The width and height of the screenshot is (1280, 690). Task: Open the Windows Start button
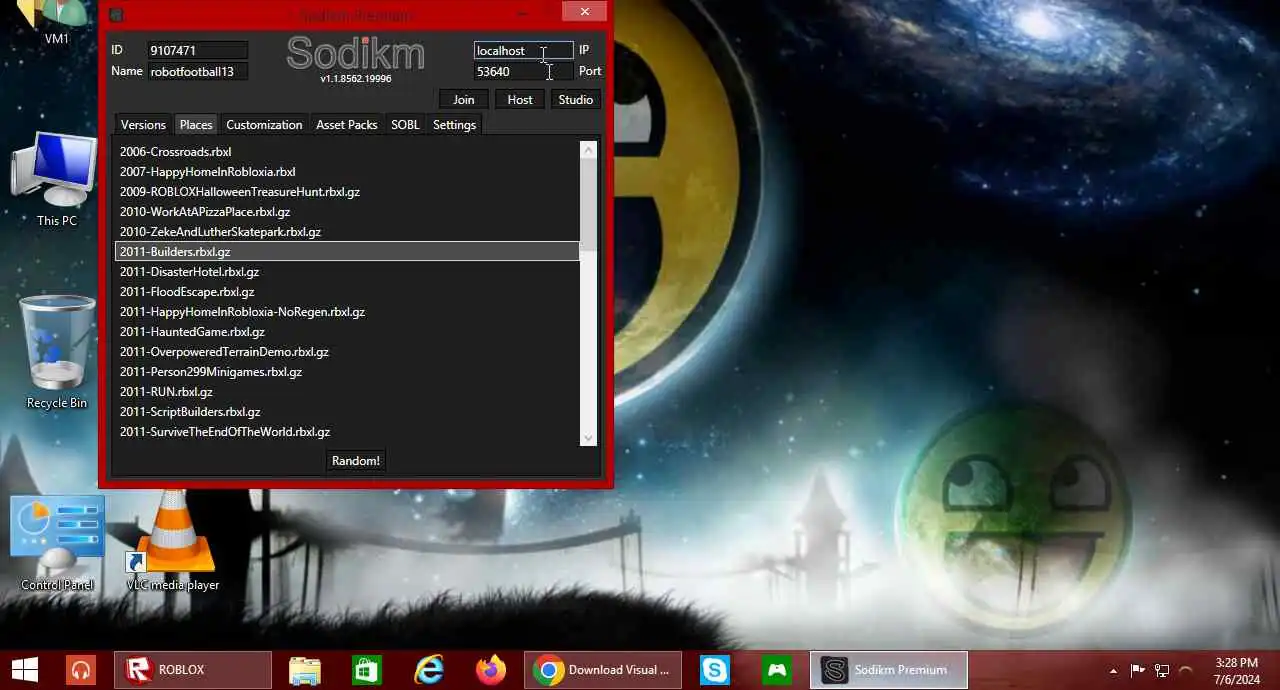[25, 670]
